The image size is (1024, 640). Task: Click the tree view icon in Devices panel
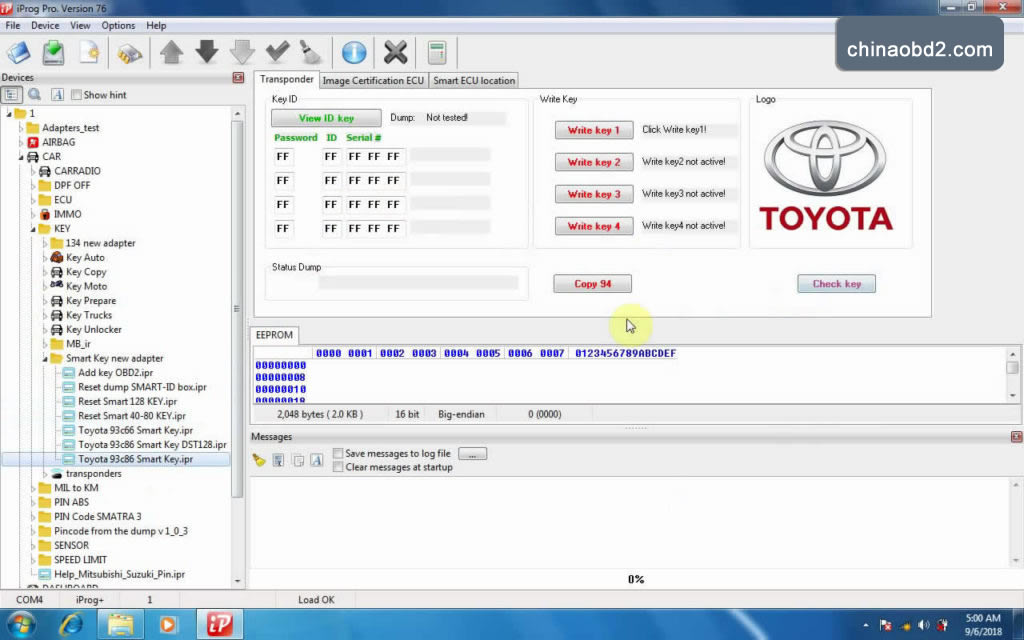coord(11,95)
